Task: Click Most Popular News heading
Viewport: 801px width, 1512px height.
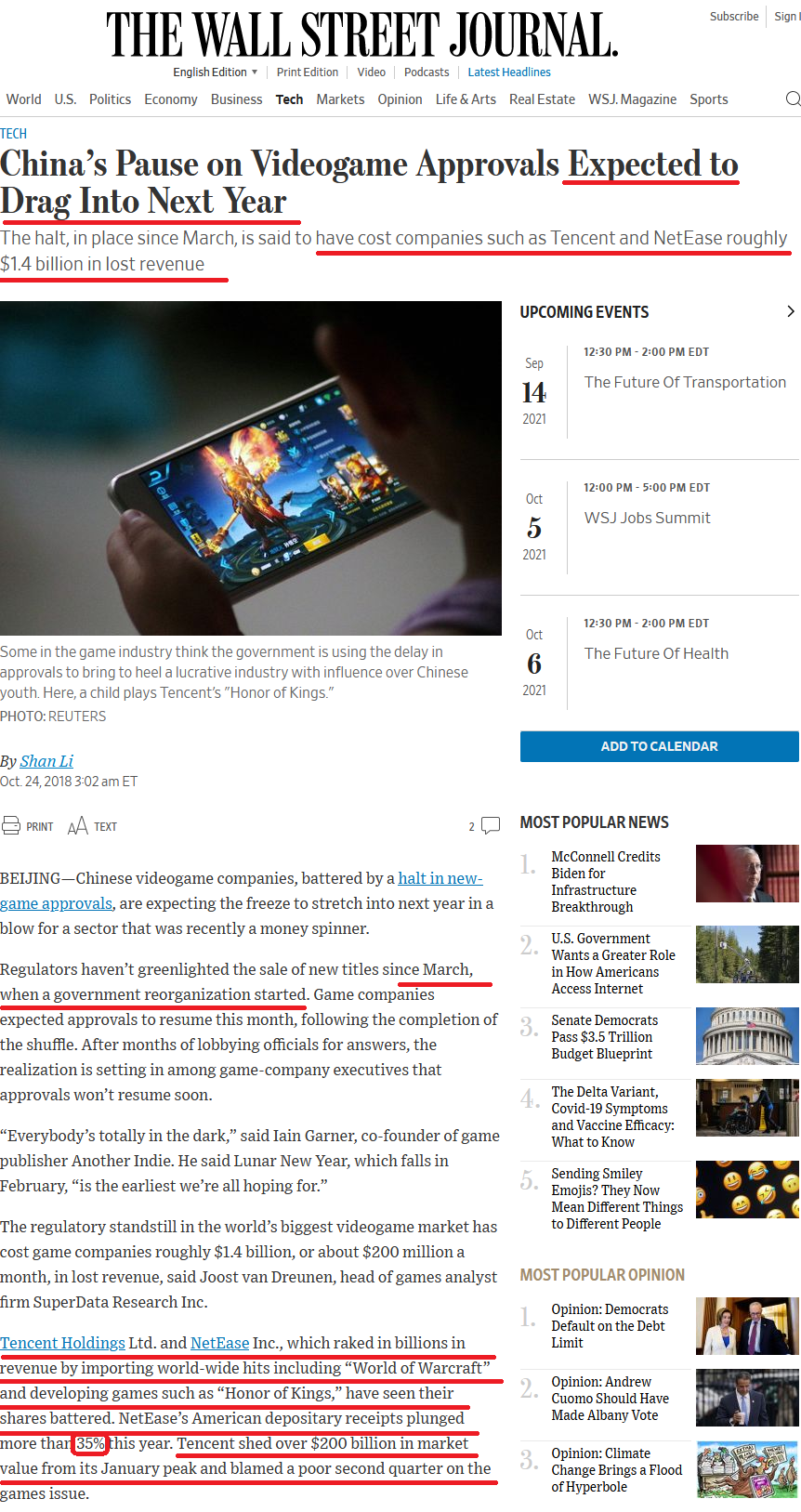Action: tap(594, 822)
